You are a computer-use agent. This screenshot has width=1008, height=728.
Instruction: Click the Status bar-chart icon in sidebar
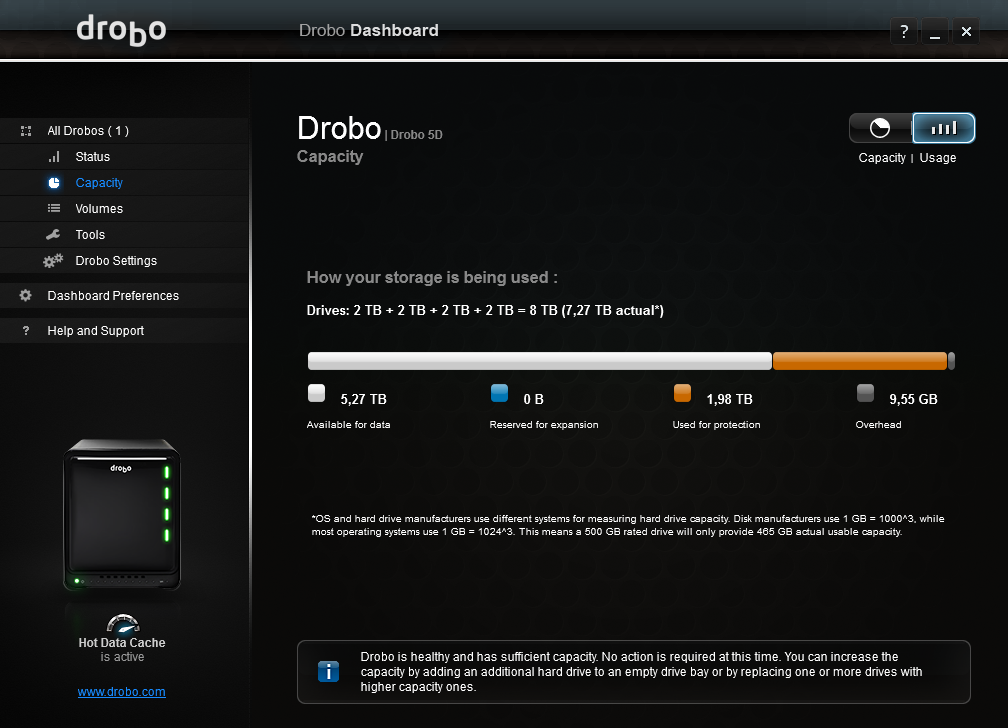click(54, 157)
